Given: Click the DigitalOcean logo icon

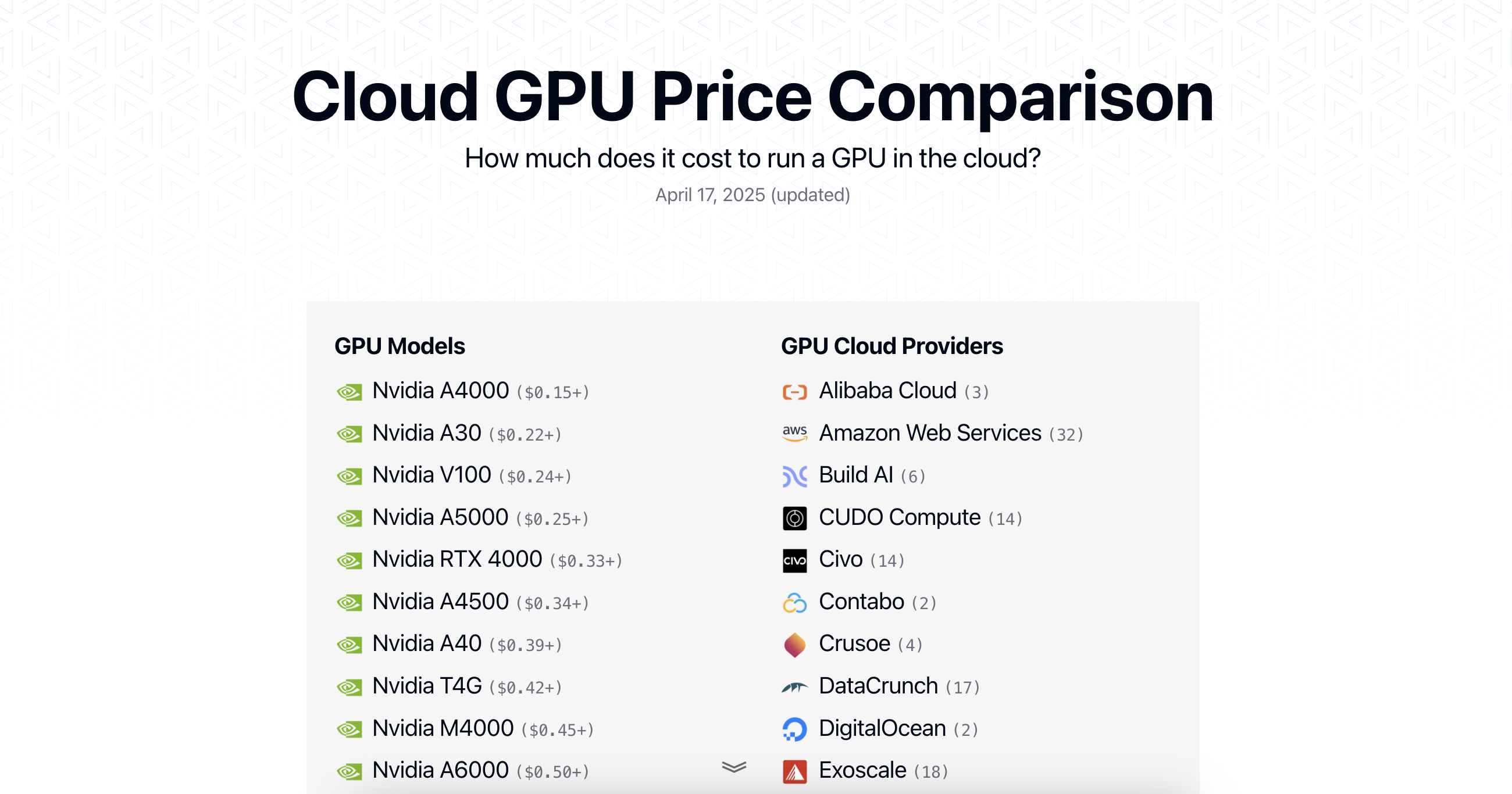Looking at the screenshot, I should pyautogui.click(x=795, y=729).
